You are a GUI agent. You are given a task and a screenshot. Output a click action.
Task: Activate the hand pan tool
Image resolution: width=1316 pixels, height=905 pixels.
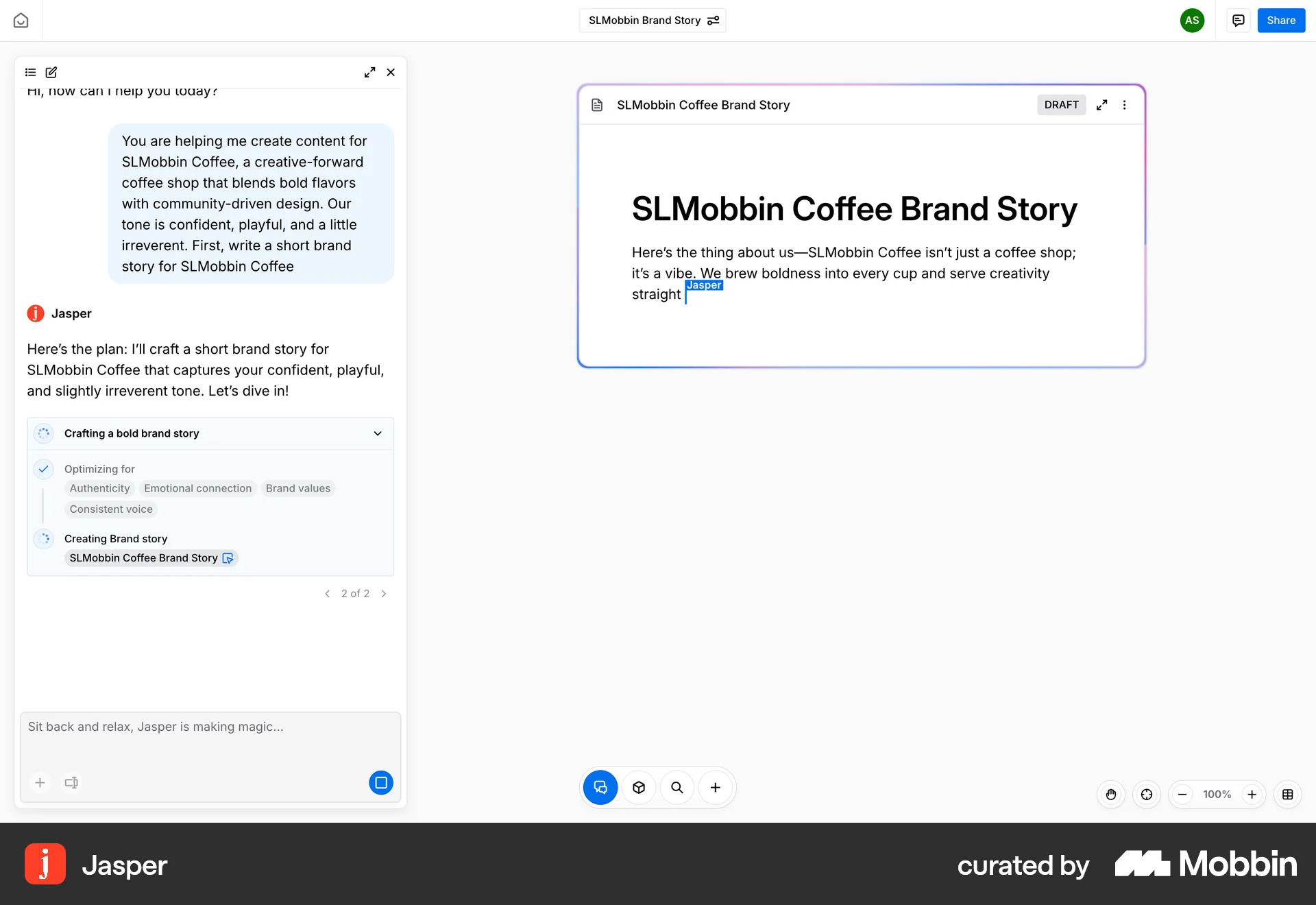[1110, 794]
